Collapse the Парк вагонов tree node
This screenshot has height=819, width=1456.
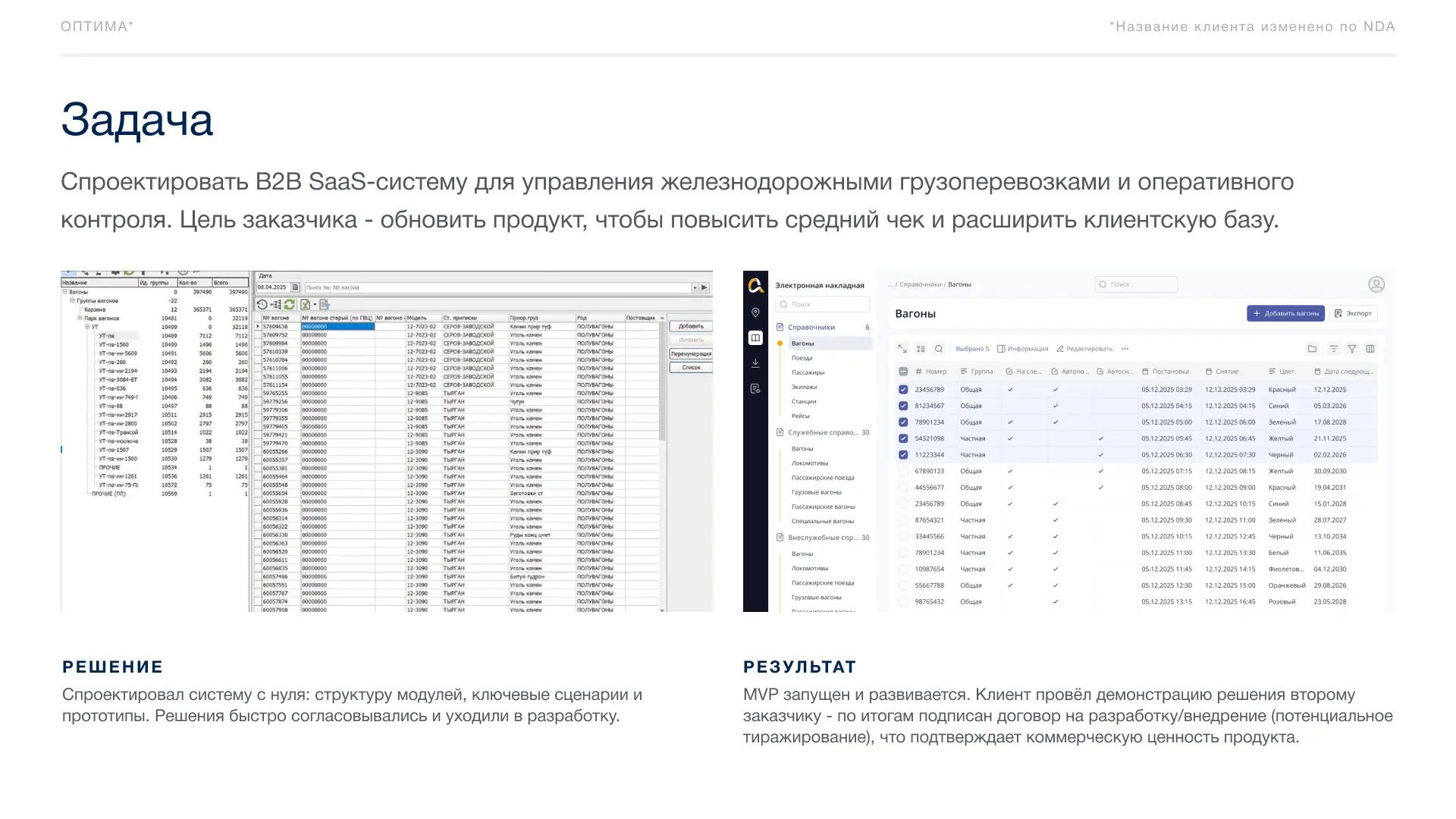80,318
